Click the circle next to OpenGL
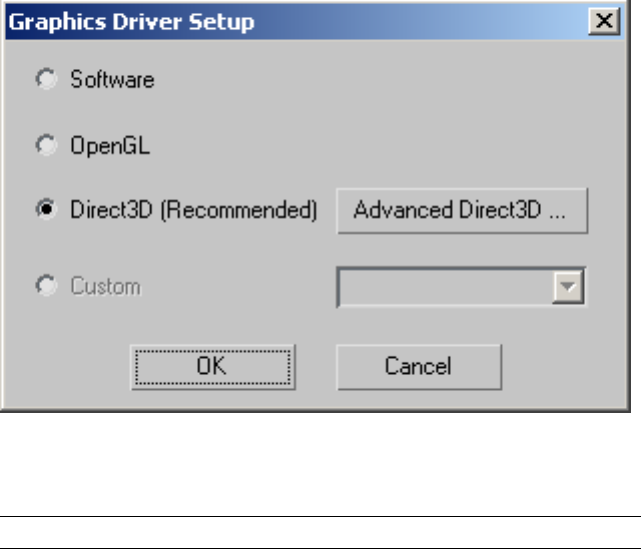The image size is (641, 549). tap(46, 146)
